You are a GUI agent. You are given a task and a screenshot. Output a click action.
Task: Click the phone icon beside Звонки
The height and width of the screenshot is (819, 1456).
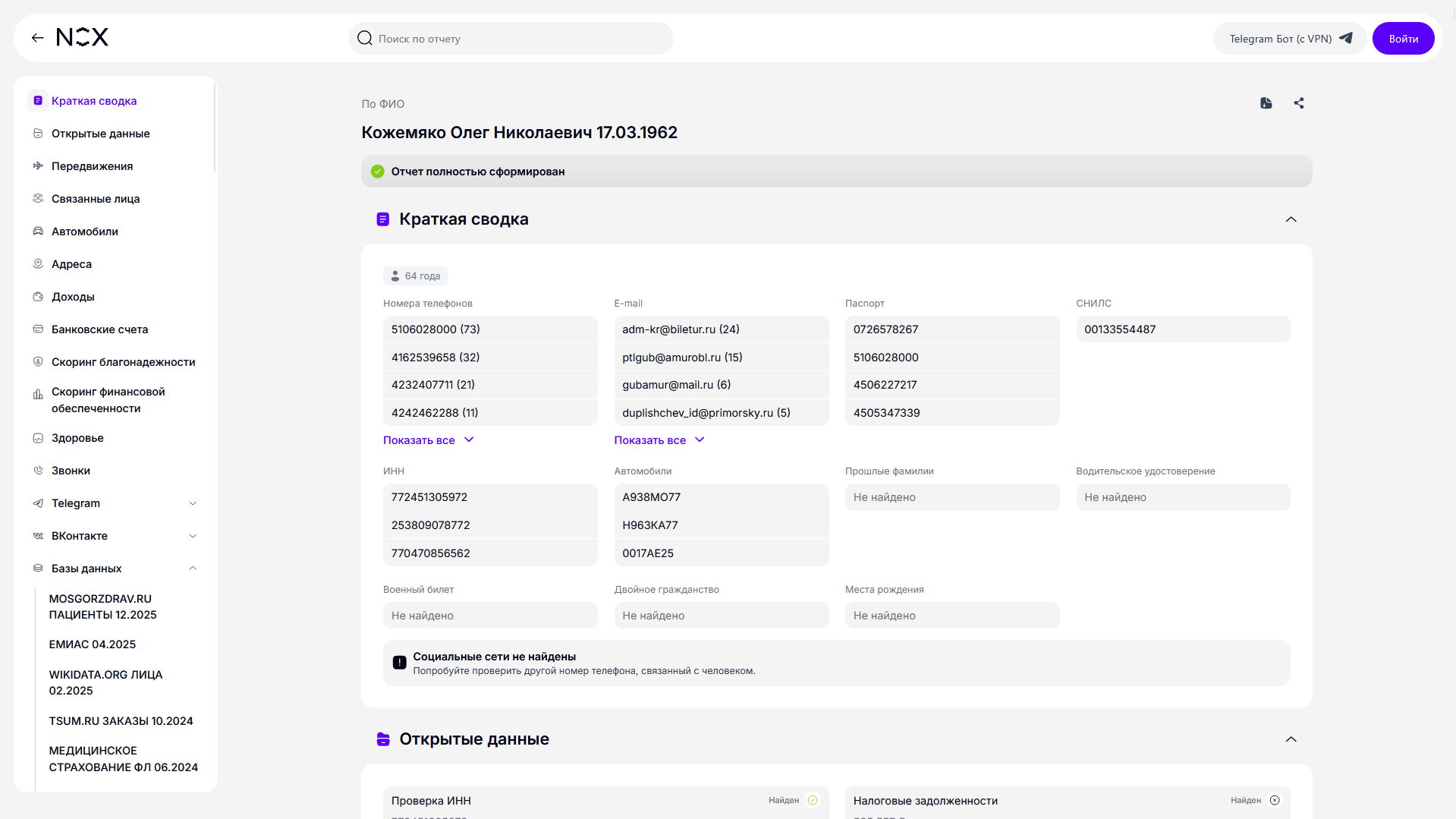(38, 471)
